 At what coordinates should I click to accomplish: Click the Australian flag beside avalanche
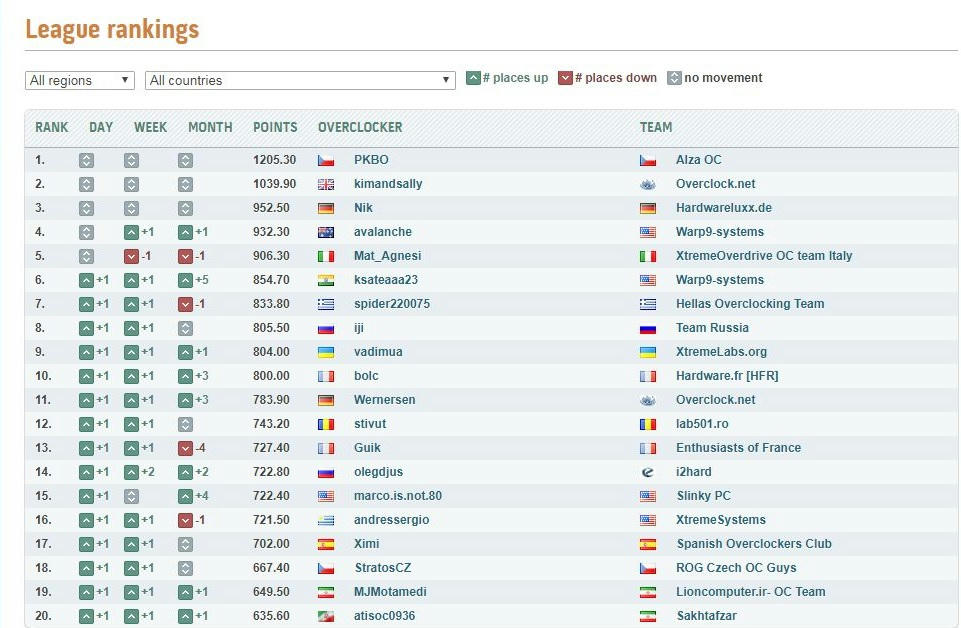[x=326, y=232]
